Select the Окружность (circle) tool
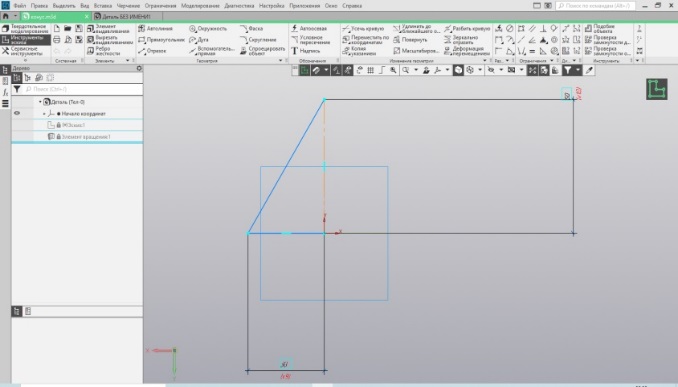This screenshot has width=678, height=387. tap(208, 29)
